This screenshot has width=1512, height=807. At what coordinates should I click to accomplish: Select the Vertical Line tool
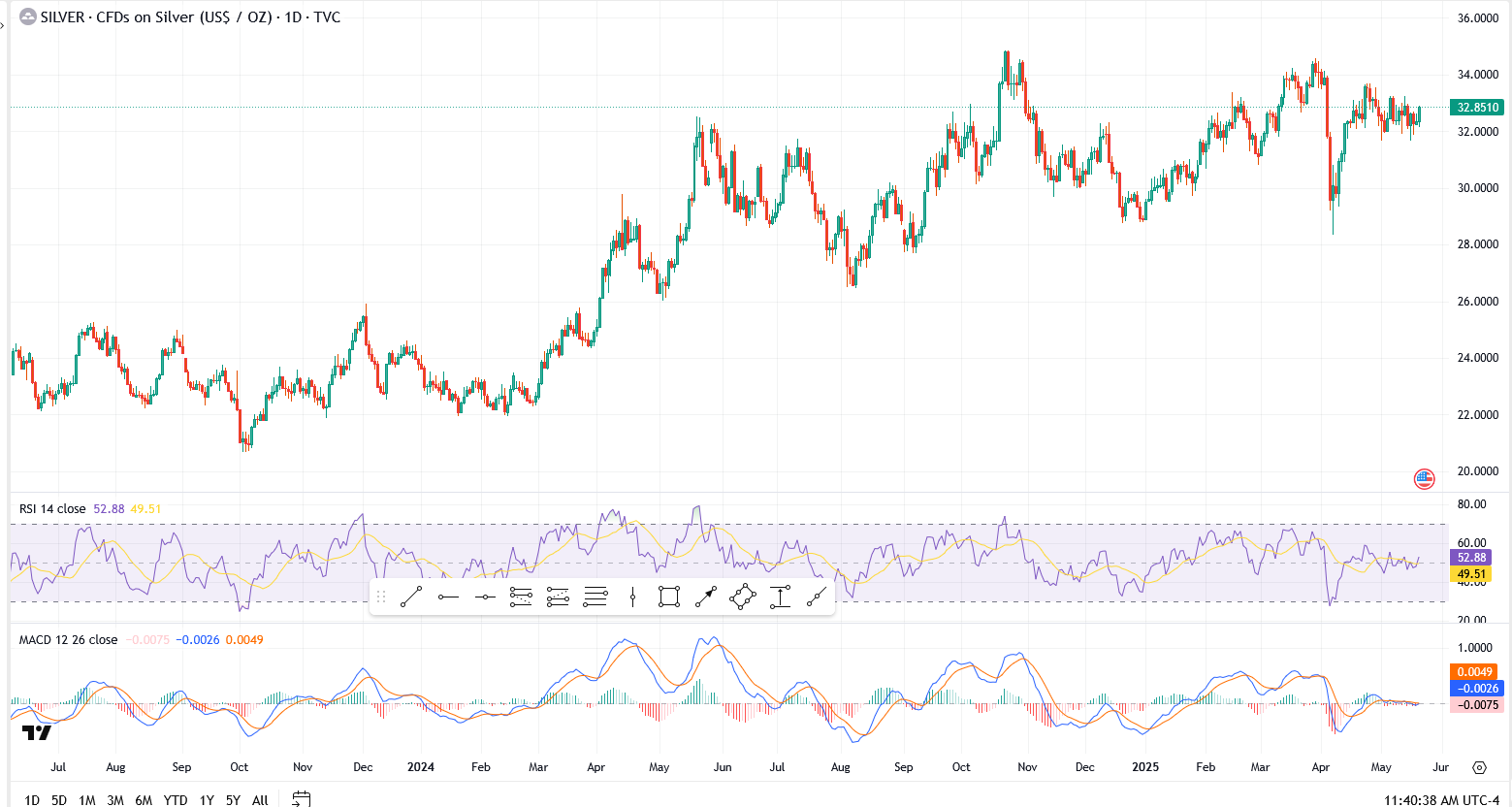[632, 597]
